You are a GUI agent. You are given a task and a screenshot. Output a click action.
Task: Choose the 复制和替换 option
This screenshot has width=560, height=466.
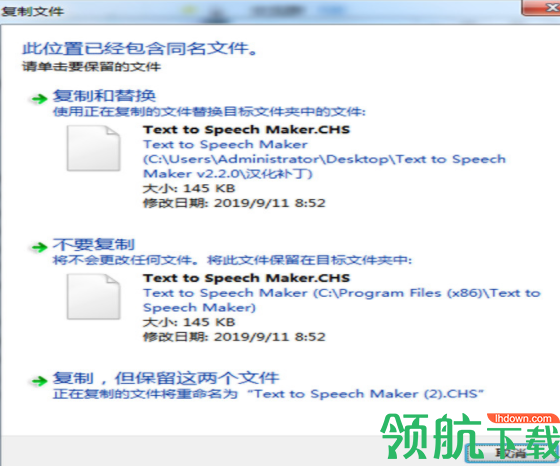[x=105, y=96]
